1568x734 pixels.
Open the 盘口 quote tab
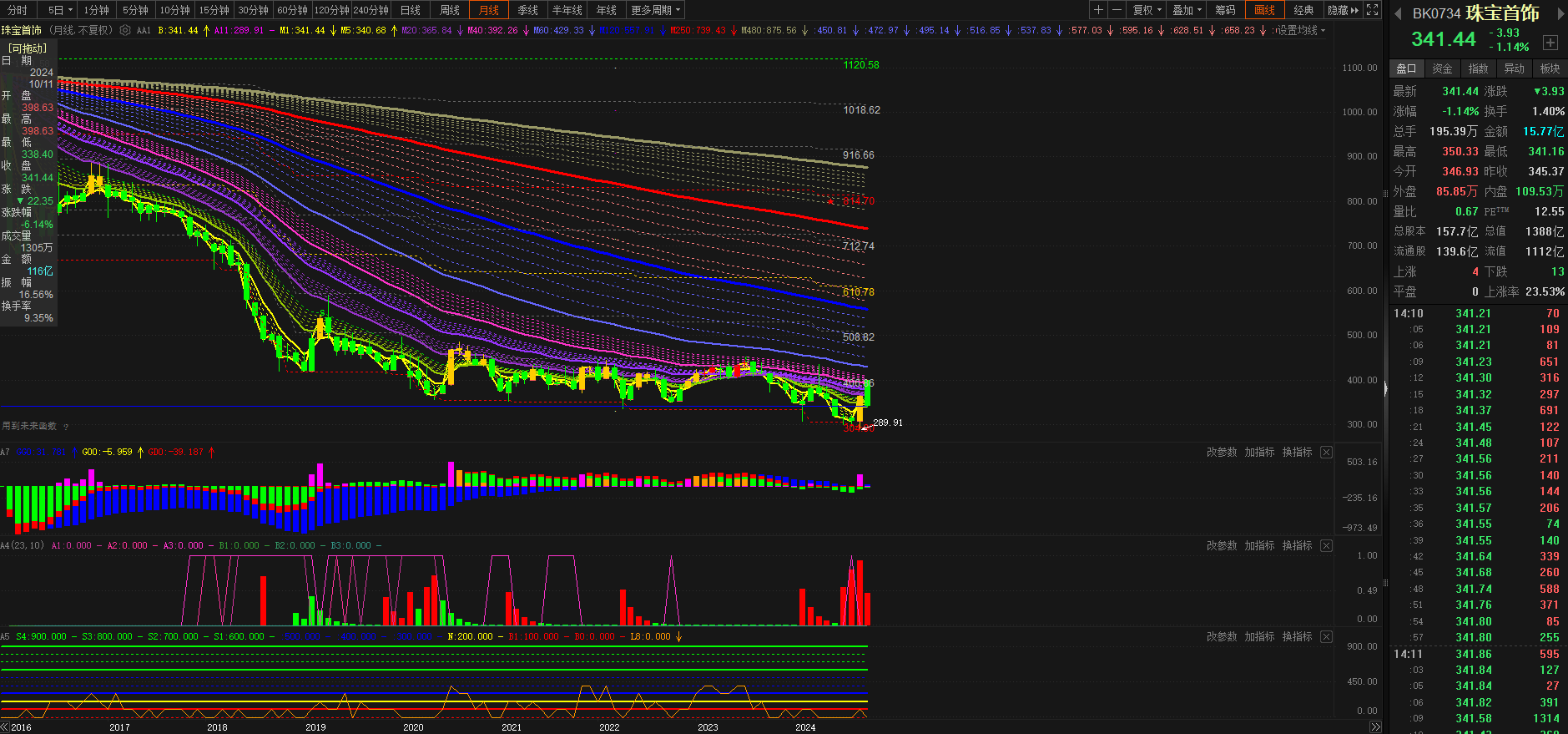[x=1406, y=68]
